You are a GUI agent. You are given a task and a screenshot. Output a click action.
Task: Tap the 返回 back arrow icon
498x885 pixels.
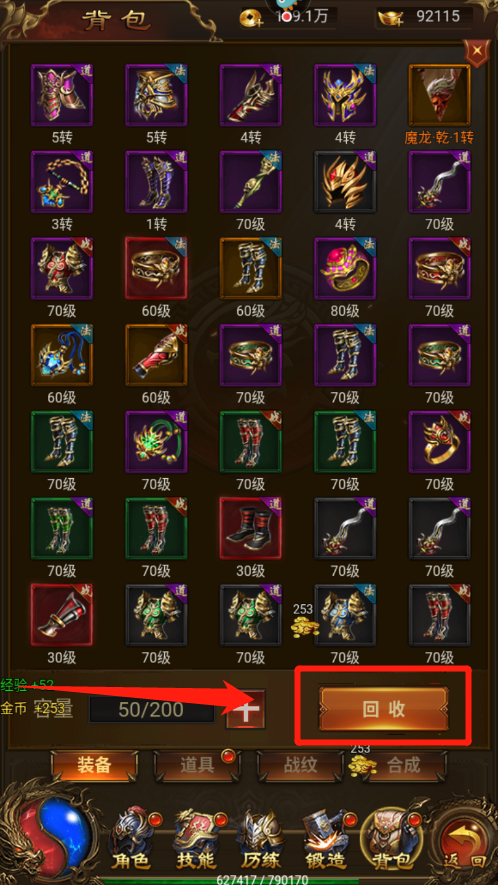coord(462,839)
